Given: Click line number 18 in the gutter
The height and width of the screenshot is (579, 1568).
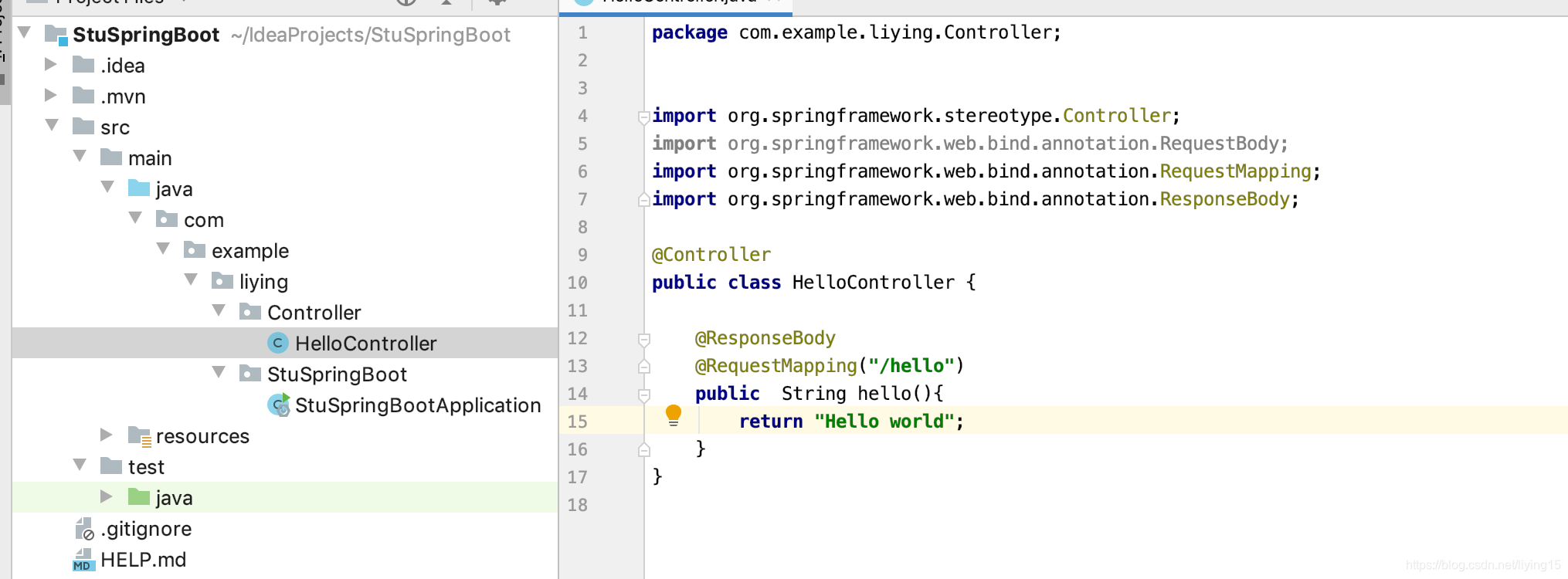Looking at the screenshot, I should click(578, 505).
